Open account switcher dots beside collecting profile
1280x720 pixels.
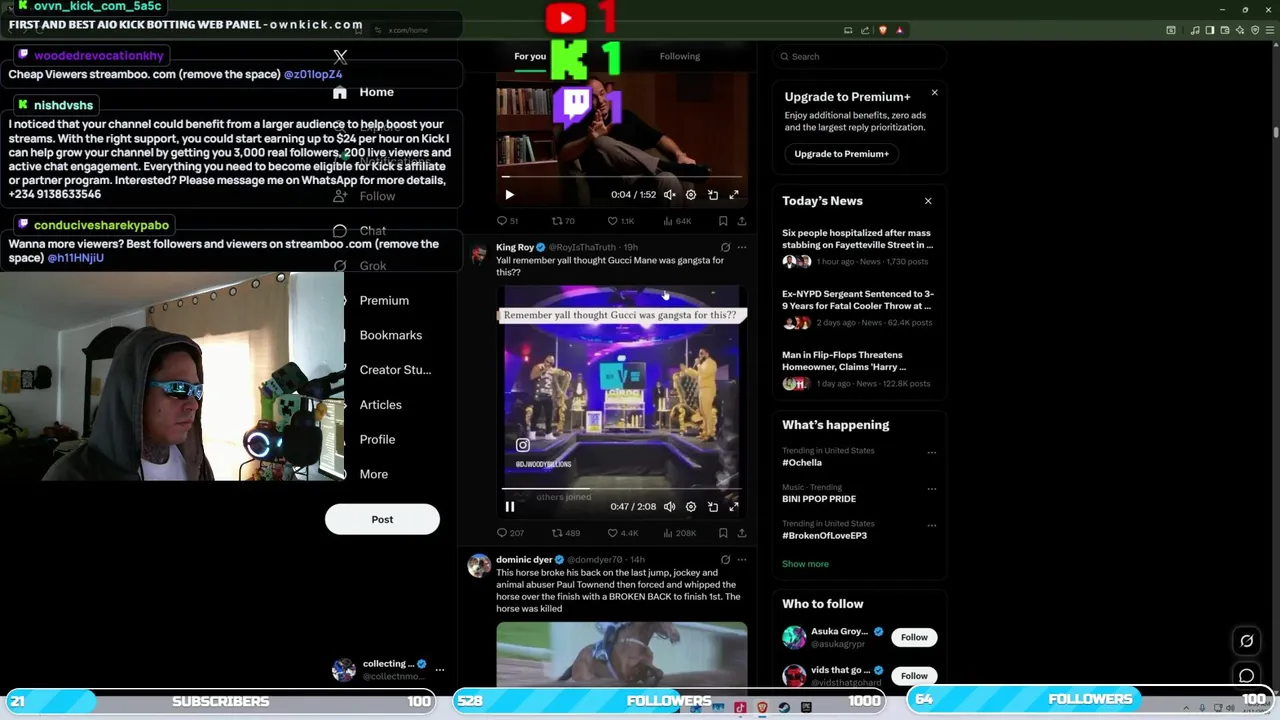click(440, 670)
